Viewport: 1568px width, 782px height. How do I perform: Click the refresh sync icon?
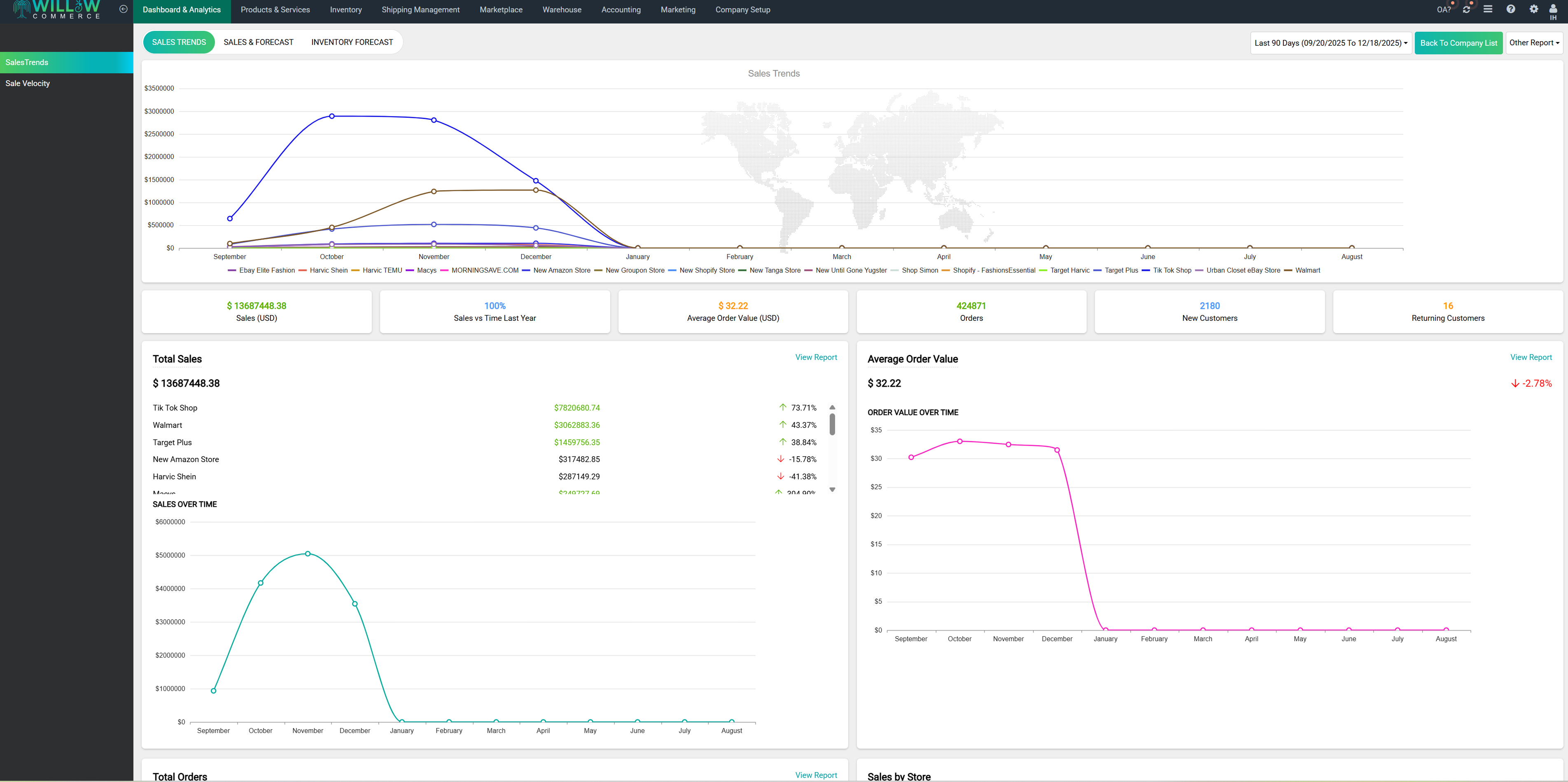[x=1466, y=9]
